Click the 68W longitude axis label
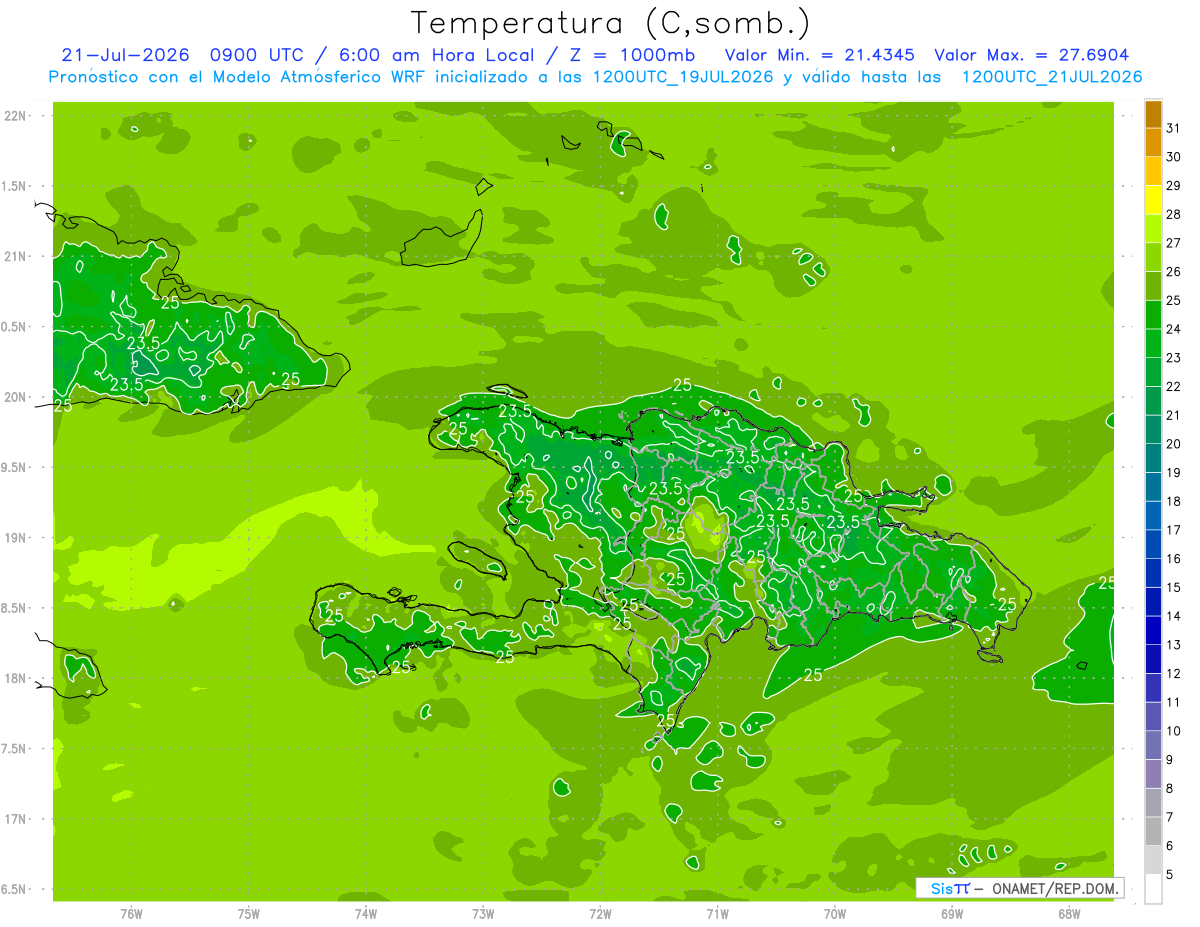 (x=1069, y=915)
